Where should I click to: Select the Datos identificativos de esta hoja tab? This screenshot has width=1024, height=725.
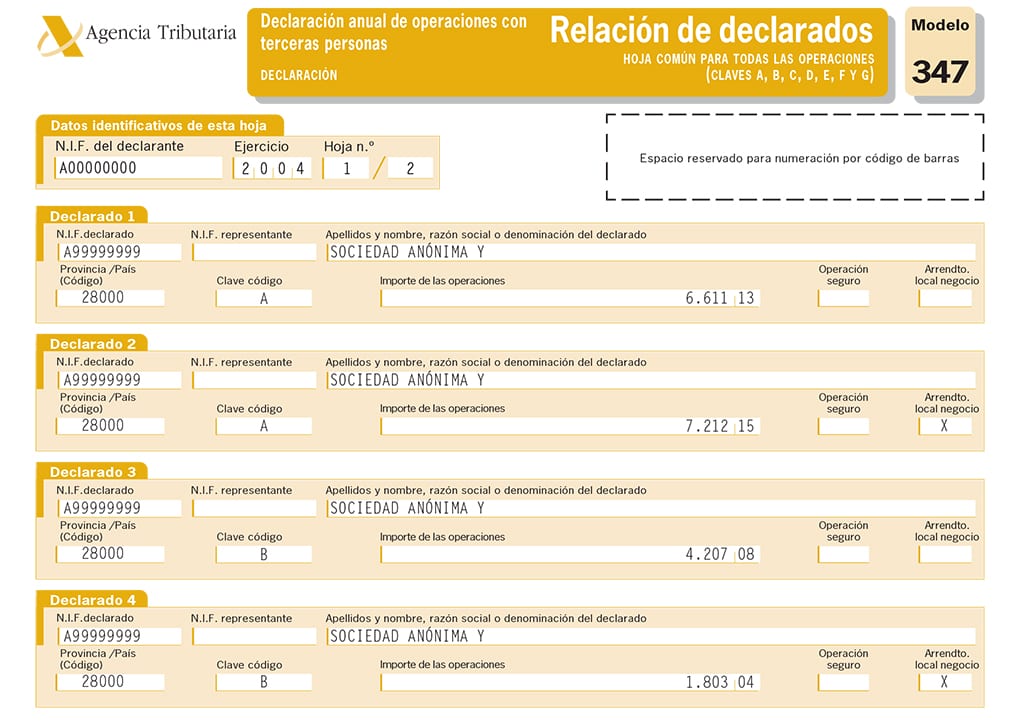(159, 125)
